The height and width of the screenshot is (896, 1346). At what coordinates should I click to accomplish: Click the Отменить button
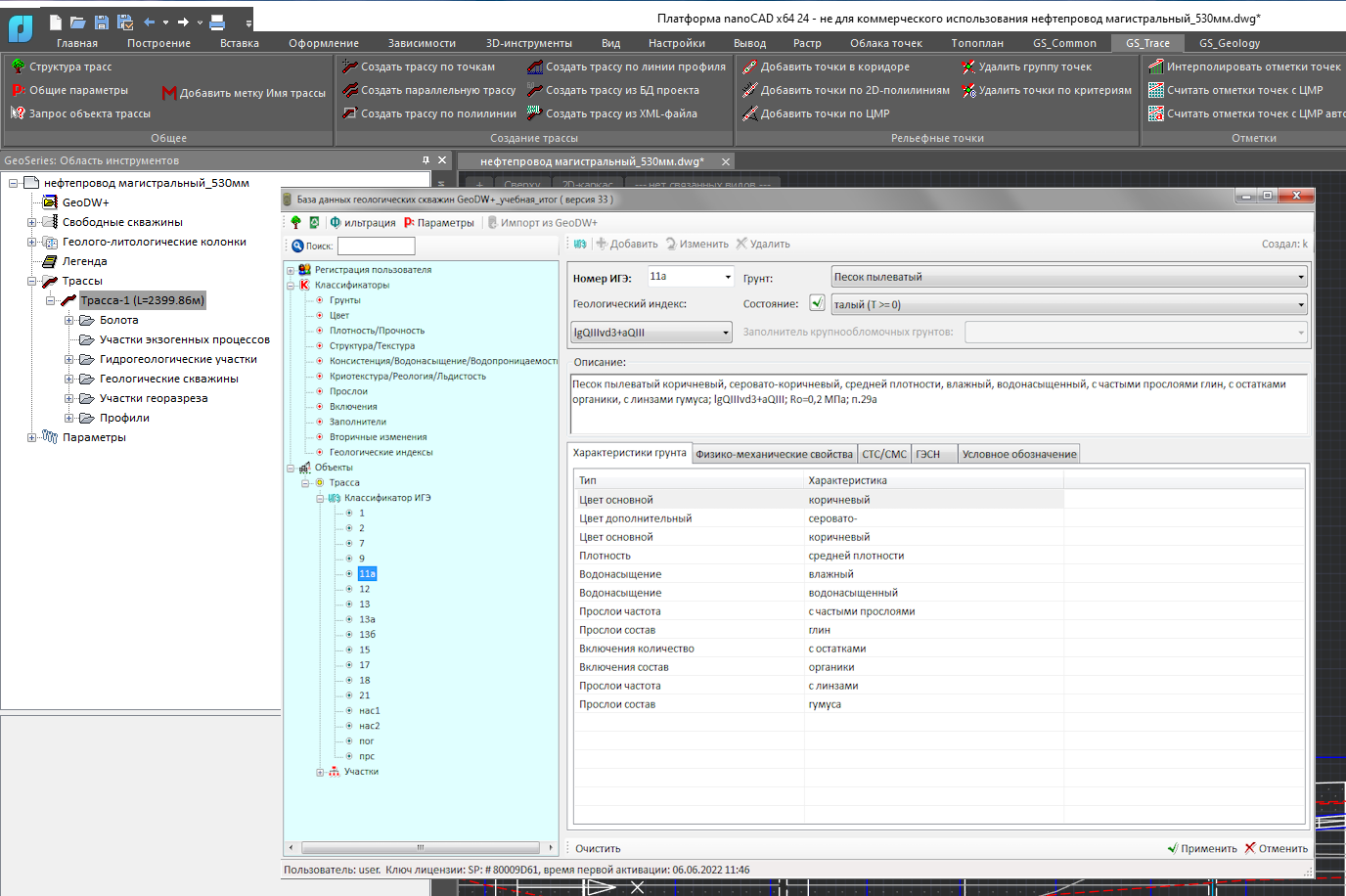[x=1276, y=848]
